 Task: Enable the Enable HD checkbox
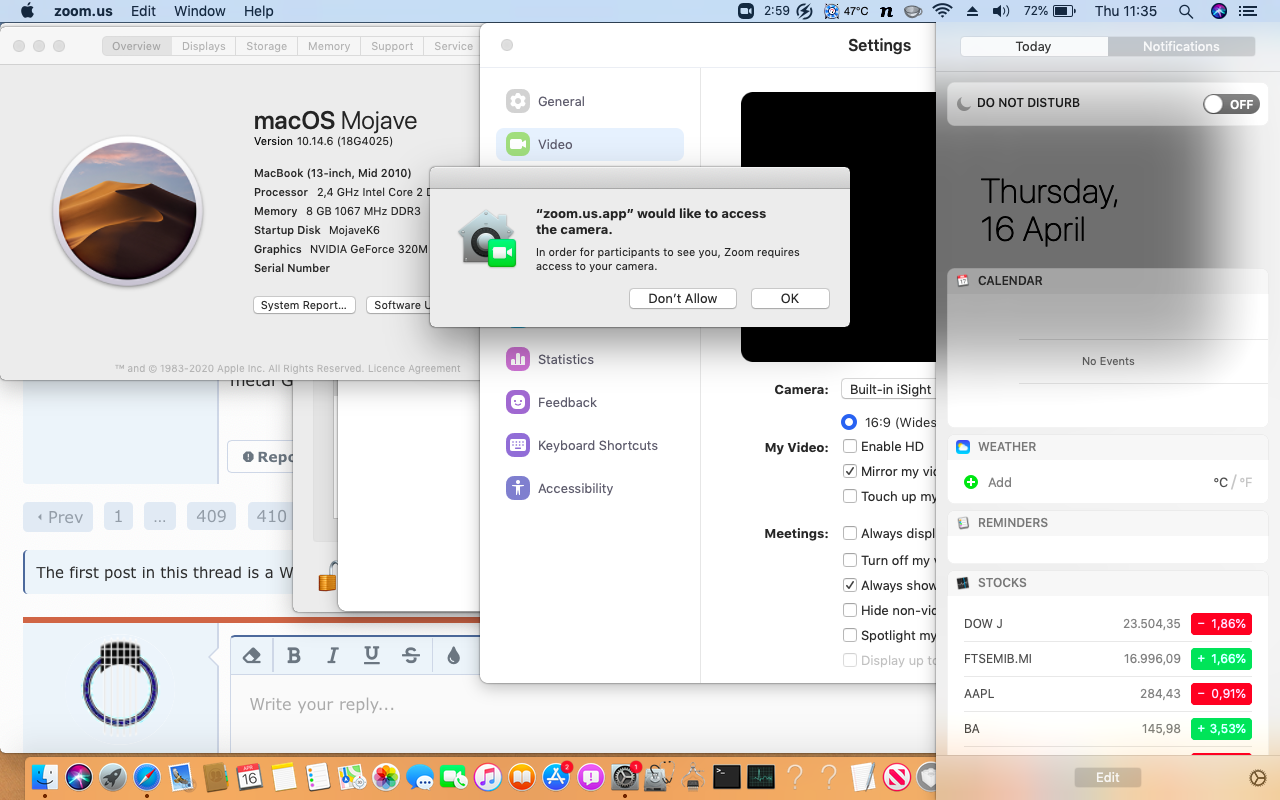point(850,446)
